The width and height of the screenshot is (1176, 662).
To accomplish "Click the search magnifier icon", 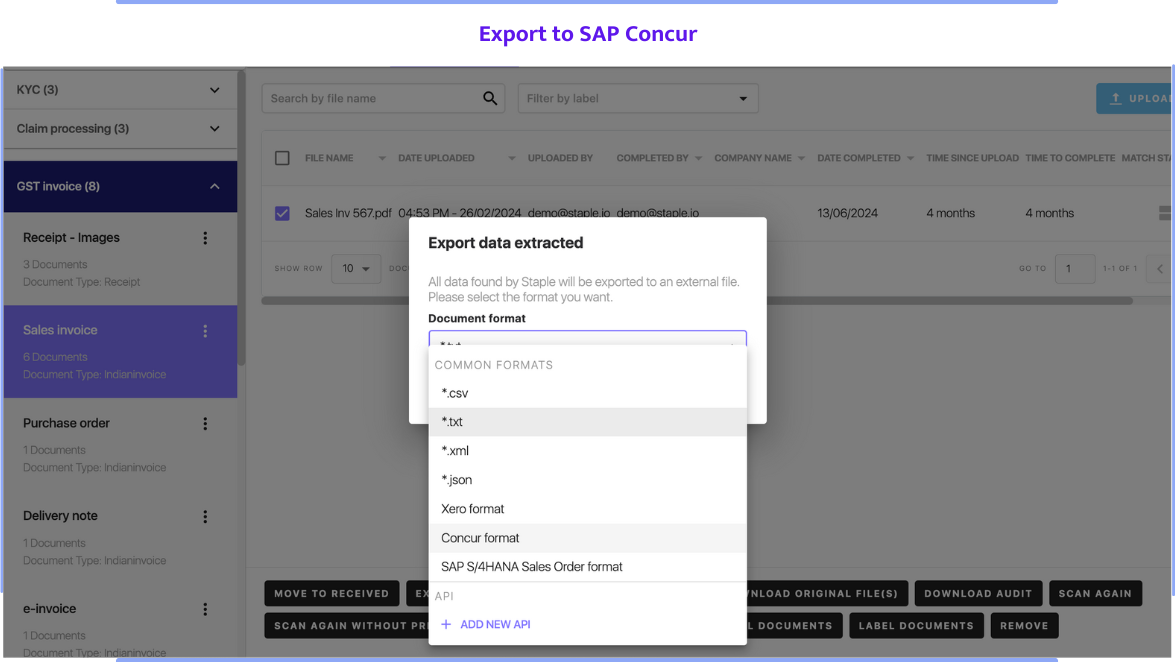I will coord(490,98).
